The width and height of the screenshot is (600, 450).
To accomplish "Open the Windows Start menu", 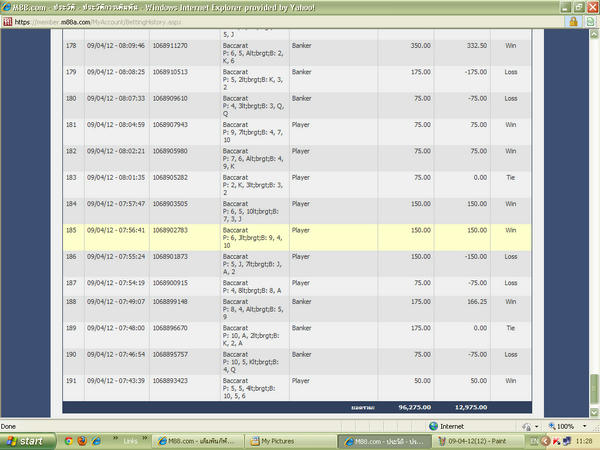I will point(28,441).
